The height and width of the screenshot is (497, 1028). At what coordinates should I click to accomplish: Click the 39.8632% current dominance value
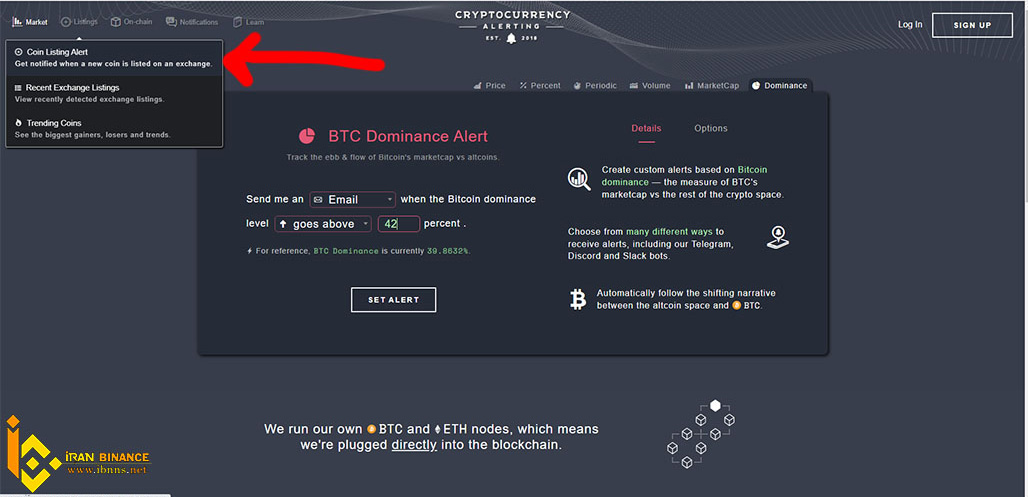coord(448,250)
